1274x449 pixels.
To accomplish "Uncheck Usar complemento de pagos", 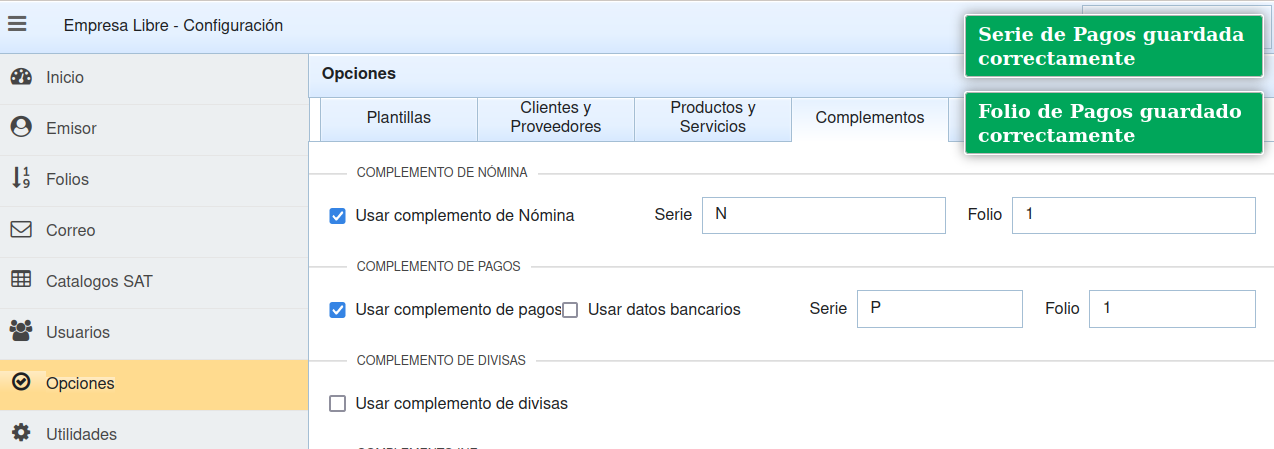I will click(338, 310).
